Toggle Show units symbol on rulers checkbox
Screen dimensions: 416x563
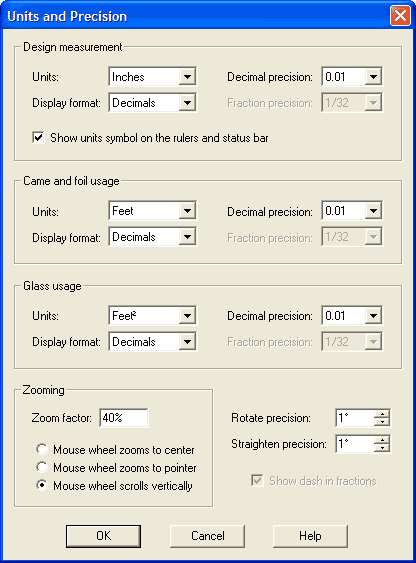tap(38, 138)
